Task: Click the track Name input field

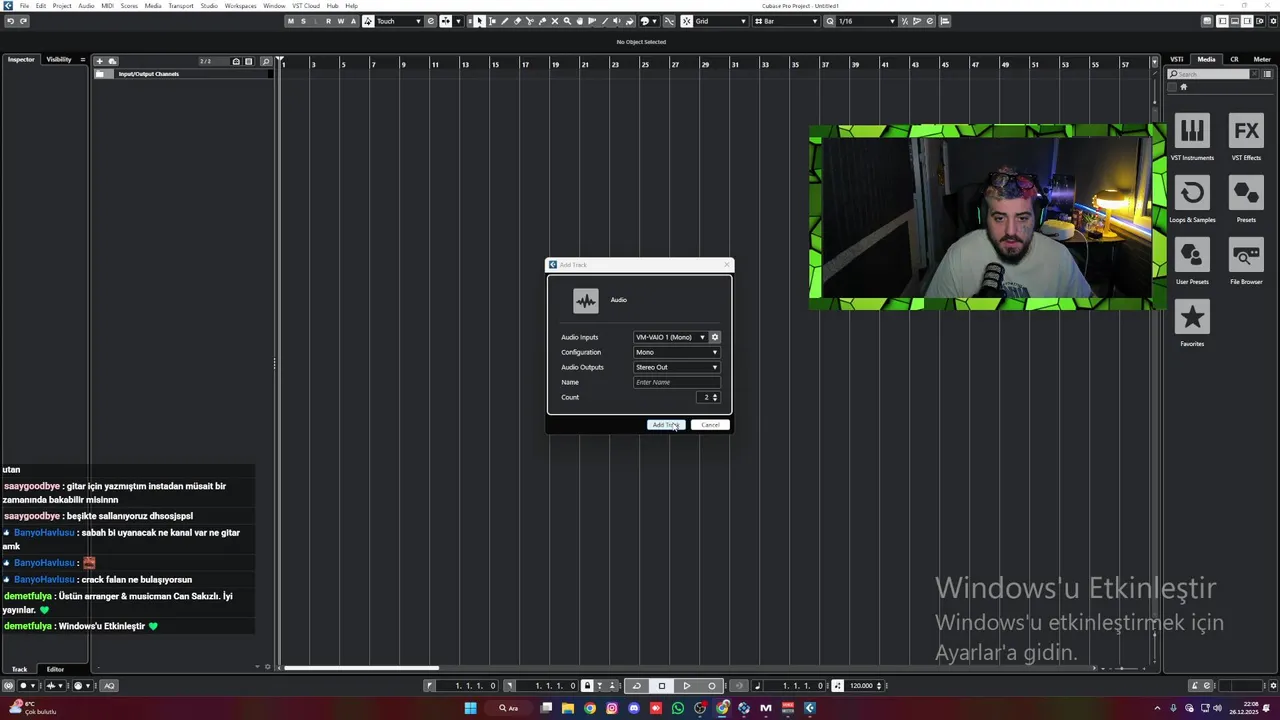Action: [677, 382]
